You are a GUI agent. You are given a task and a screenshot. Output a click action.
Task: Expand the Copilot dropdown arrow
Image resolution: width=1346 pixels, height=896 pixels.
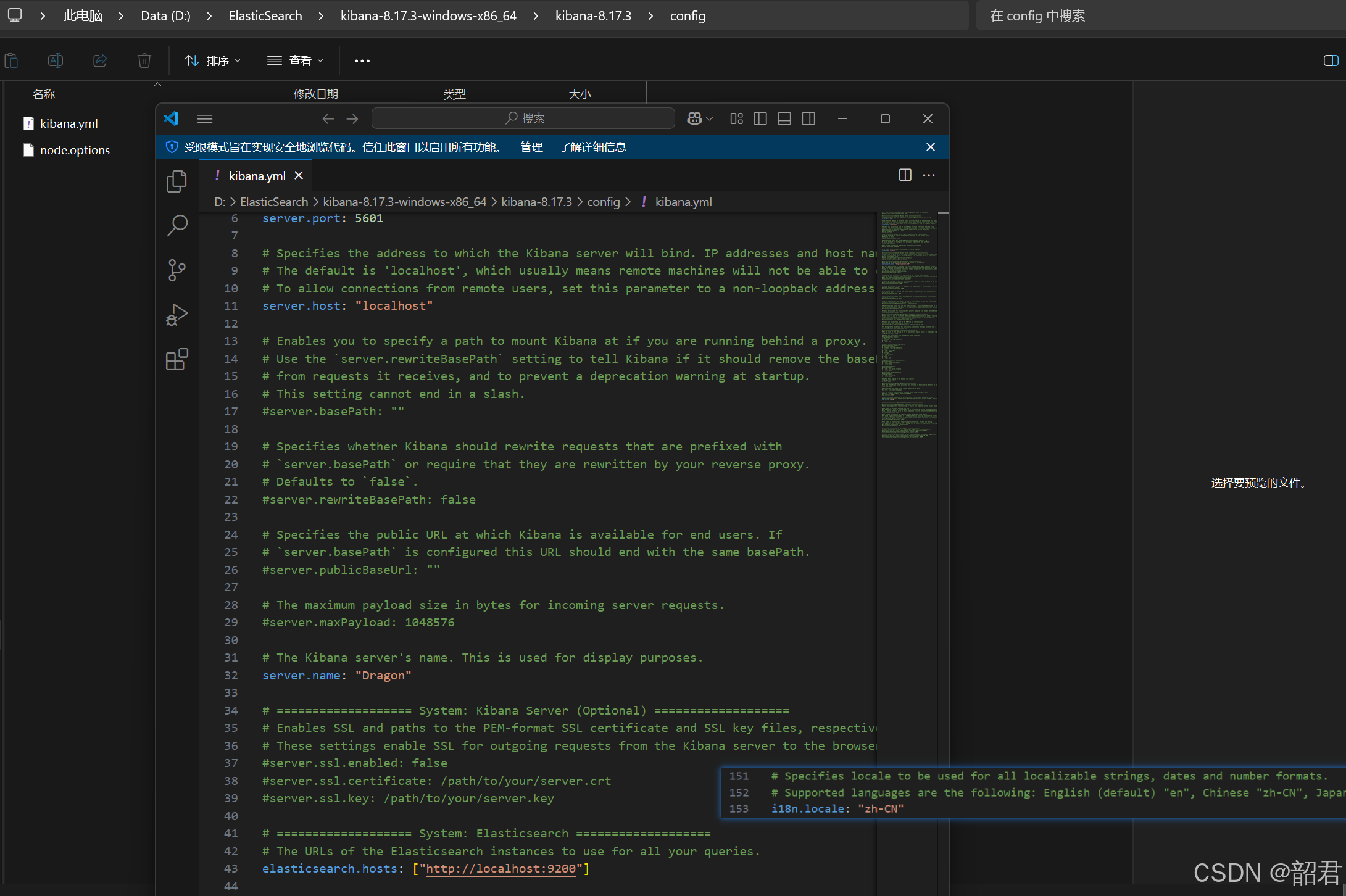(710, 118)
